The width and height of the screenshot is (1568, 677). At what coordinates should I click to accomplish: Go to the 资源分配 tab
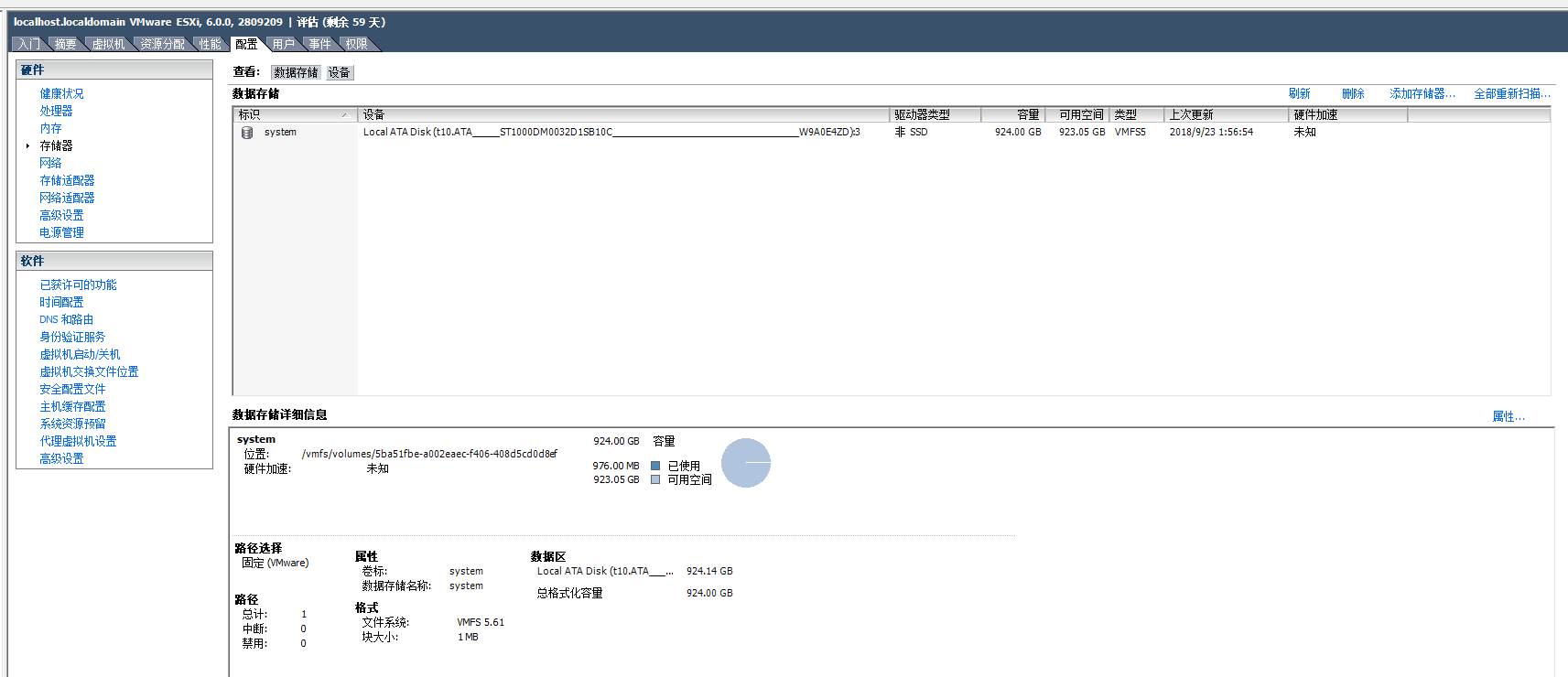click(162, 44)
